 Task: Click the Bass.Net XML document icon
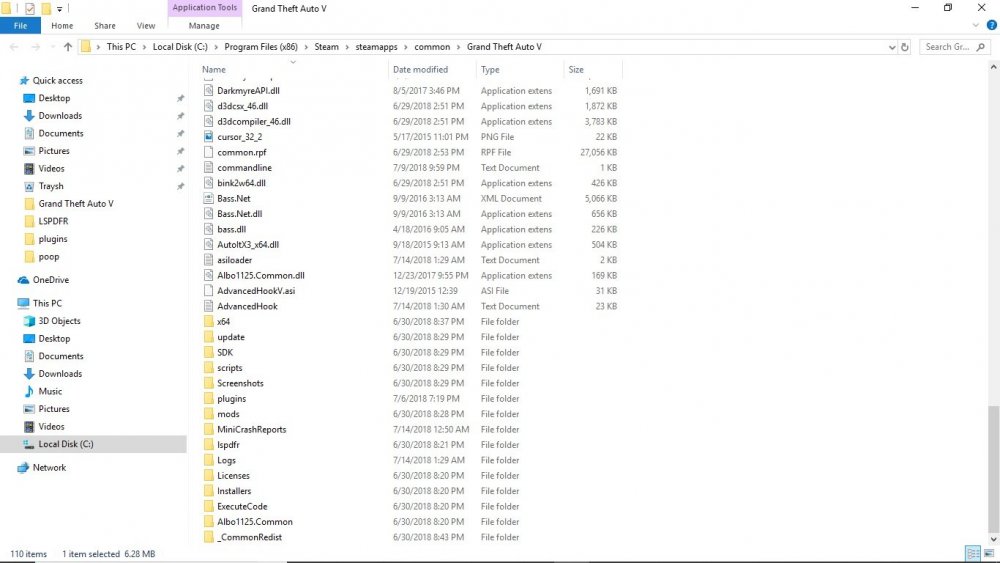pos(208,198)
